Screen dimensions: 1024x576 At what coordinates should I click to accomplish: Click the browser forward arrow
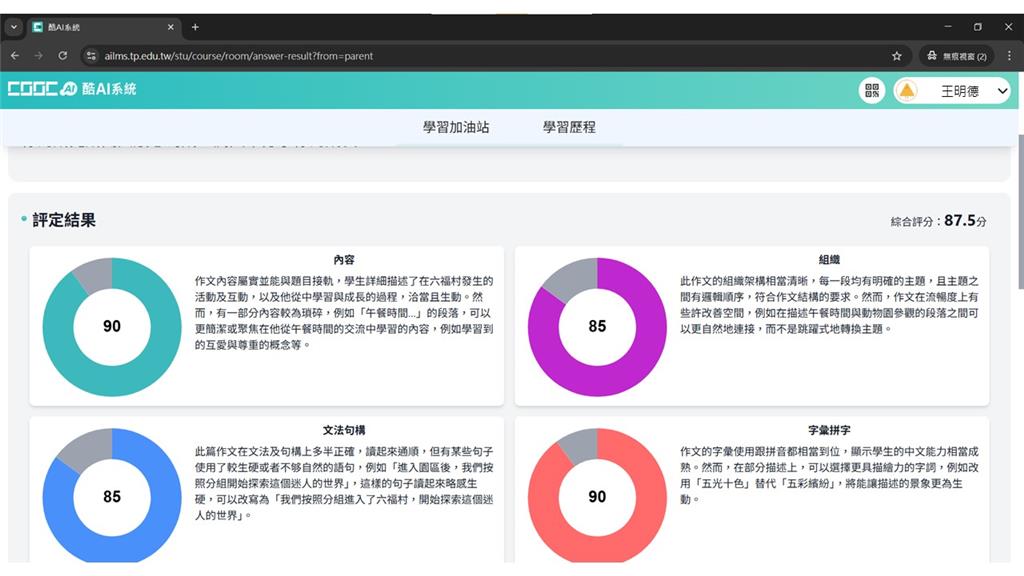[x=38, y=56]
